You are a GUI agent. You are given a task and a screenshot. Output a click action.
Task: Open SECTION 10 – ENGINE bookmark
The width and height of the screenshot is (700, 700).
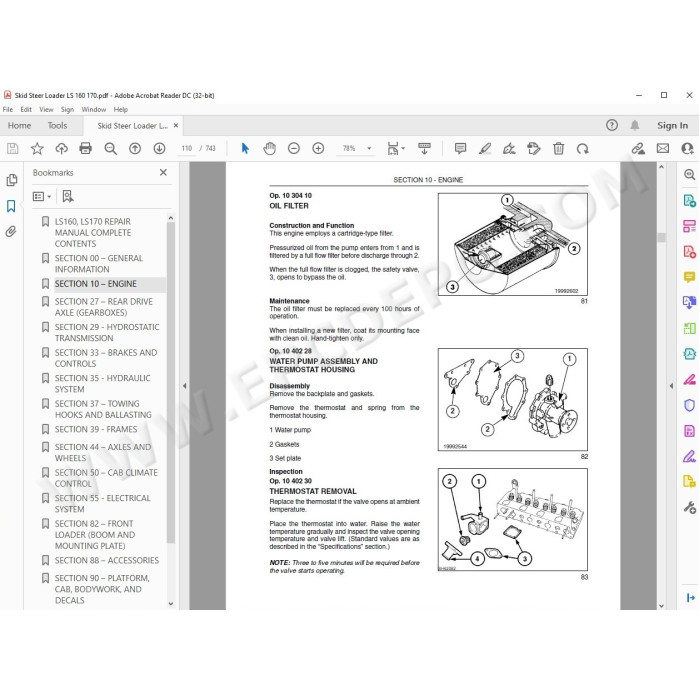(x=96, y=284)
